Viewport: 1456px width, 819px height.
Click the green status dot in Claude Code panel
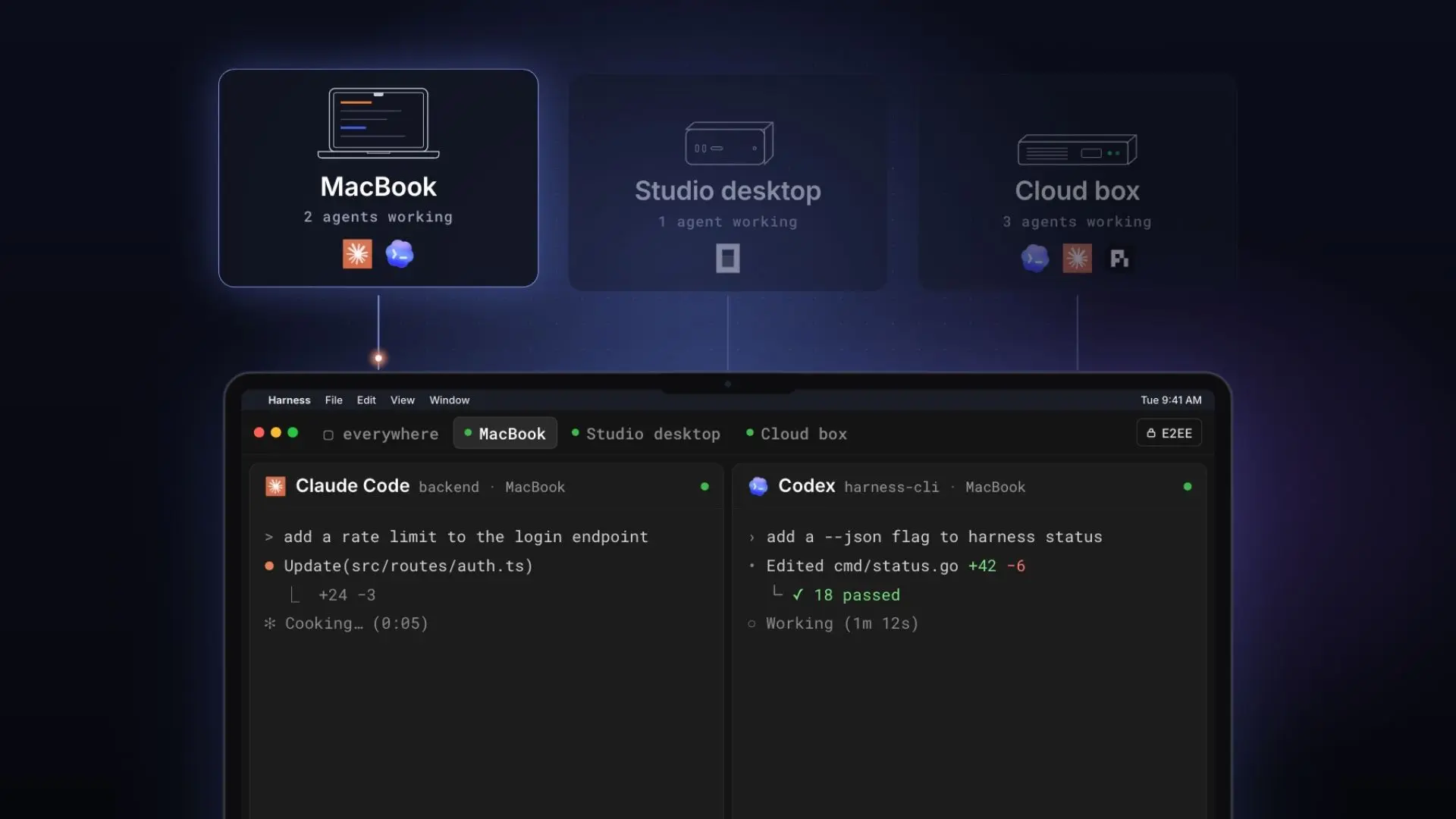(704, 487)
